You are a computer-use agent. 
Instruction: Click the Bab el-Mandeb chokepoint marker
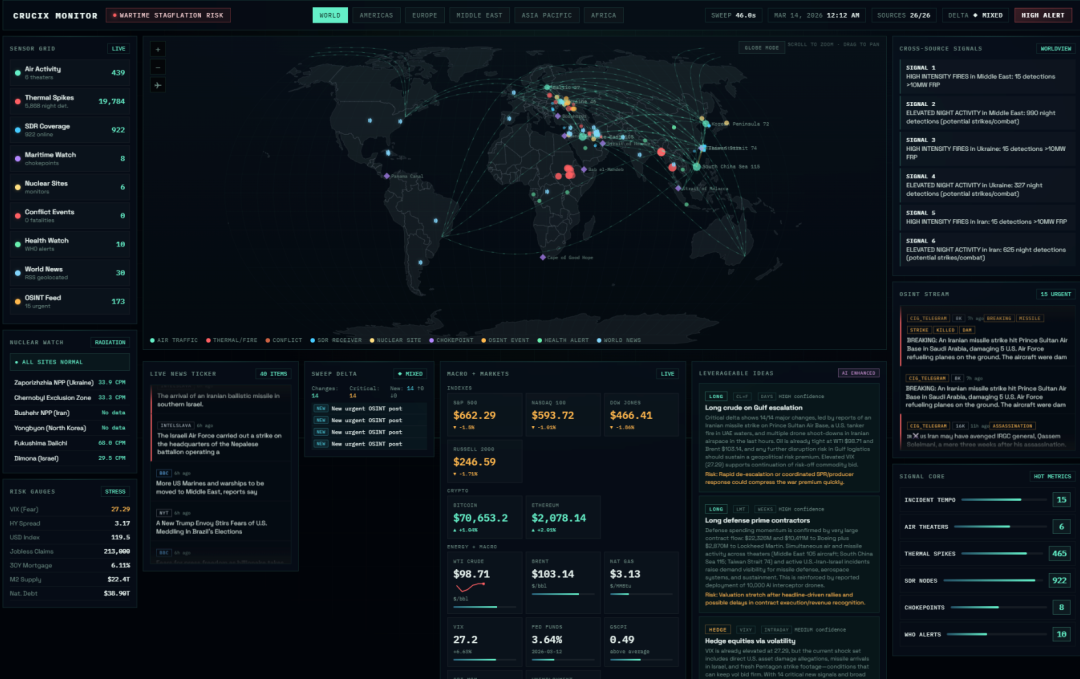point(584,169)
